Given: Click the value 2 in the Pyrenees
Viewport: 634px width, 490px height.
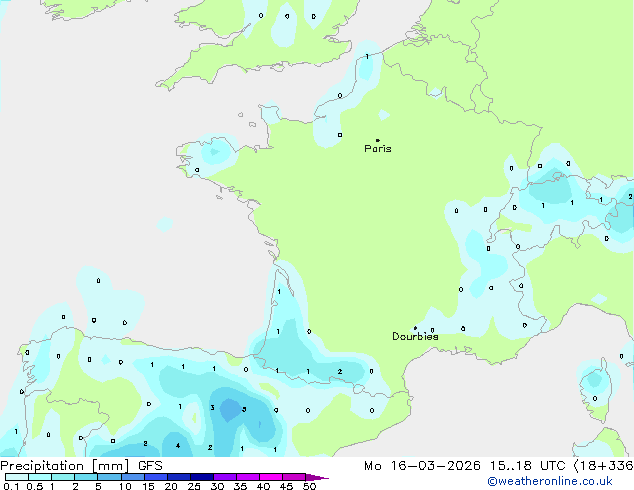Looking at the screenshot, I should coord(340,371).
